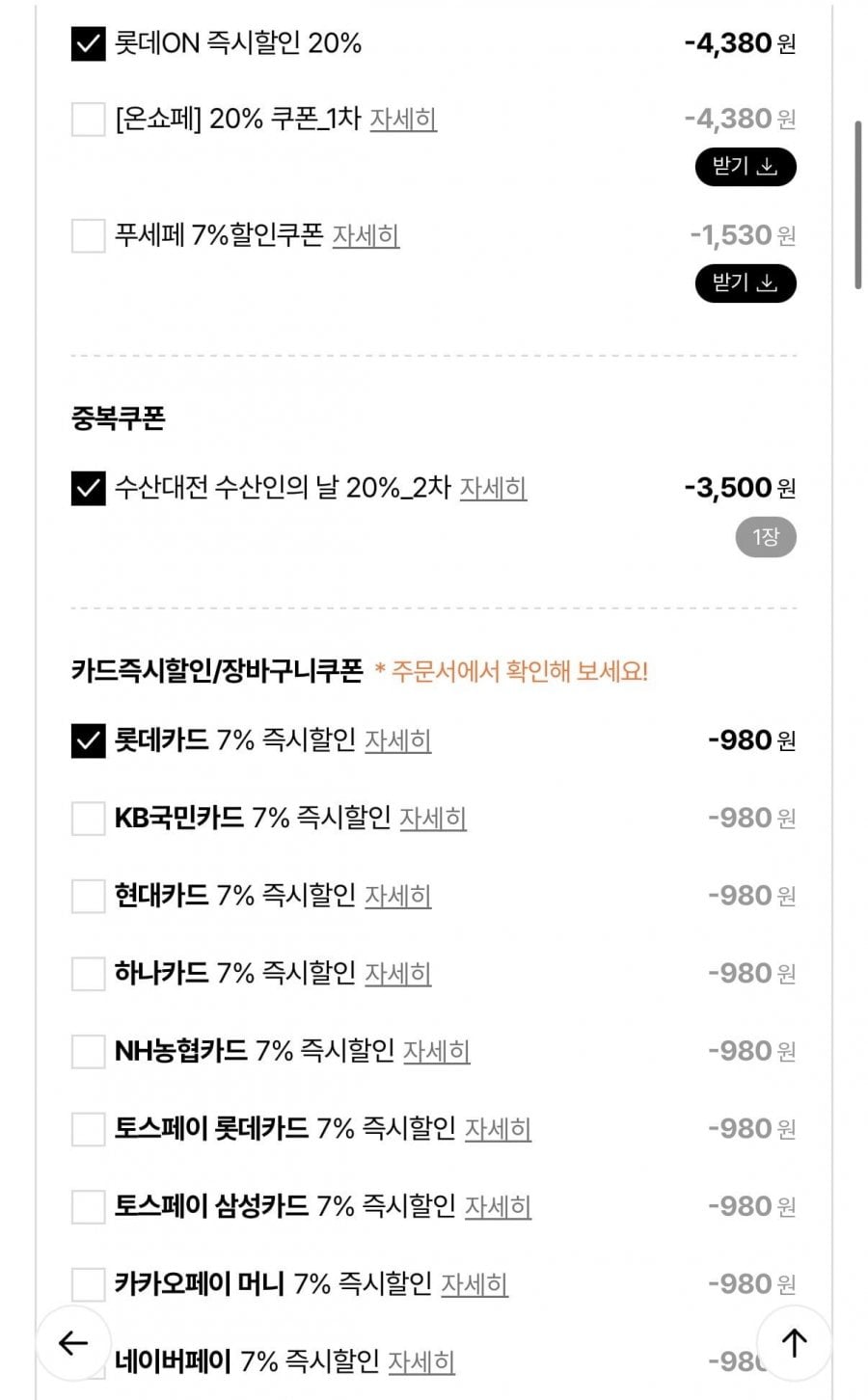The image size is (868, 1400).
Task: Click 자세히 next to 롯데카드 discount
Action: [397, 740]
